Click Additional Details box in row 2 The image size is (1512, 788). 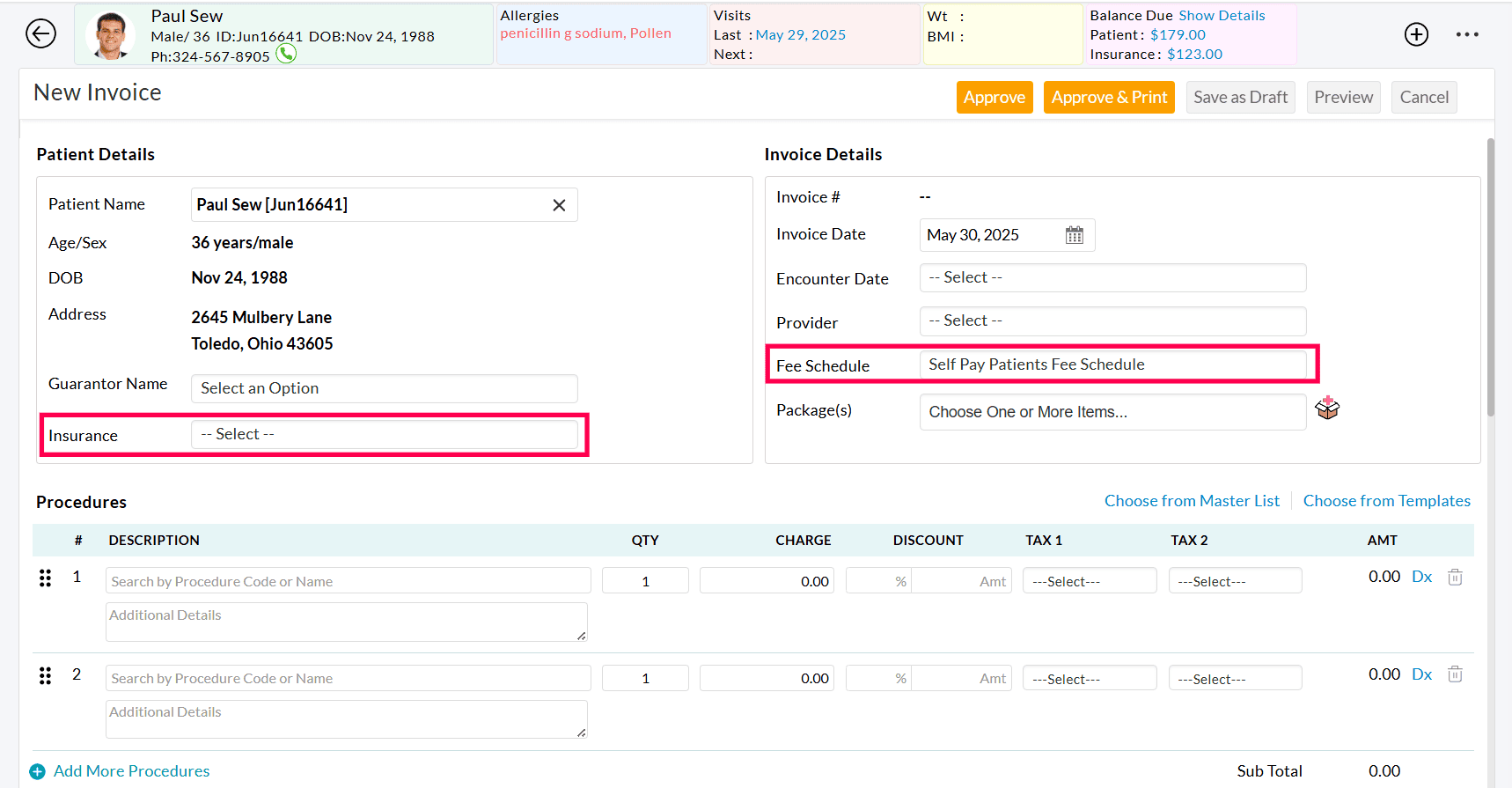pos(346,719)
